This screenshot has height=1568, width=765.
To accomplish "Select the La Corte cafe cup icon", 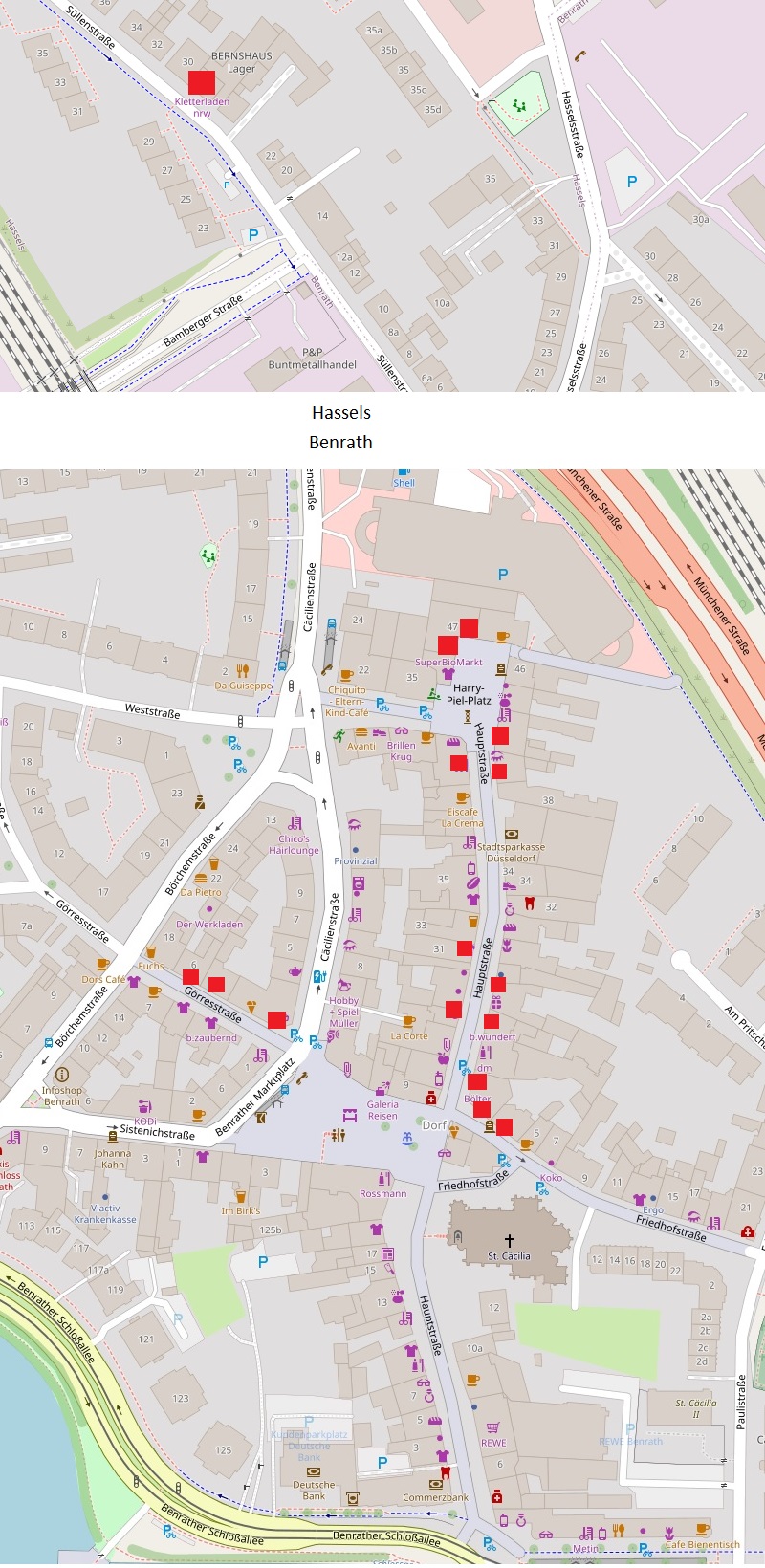I will [409, 1022].
